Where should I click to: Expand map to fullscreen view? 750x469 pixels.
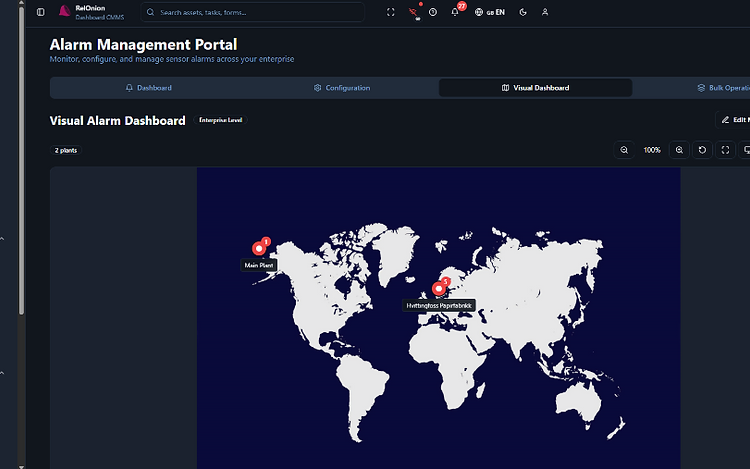coord(725,150)
